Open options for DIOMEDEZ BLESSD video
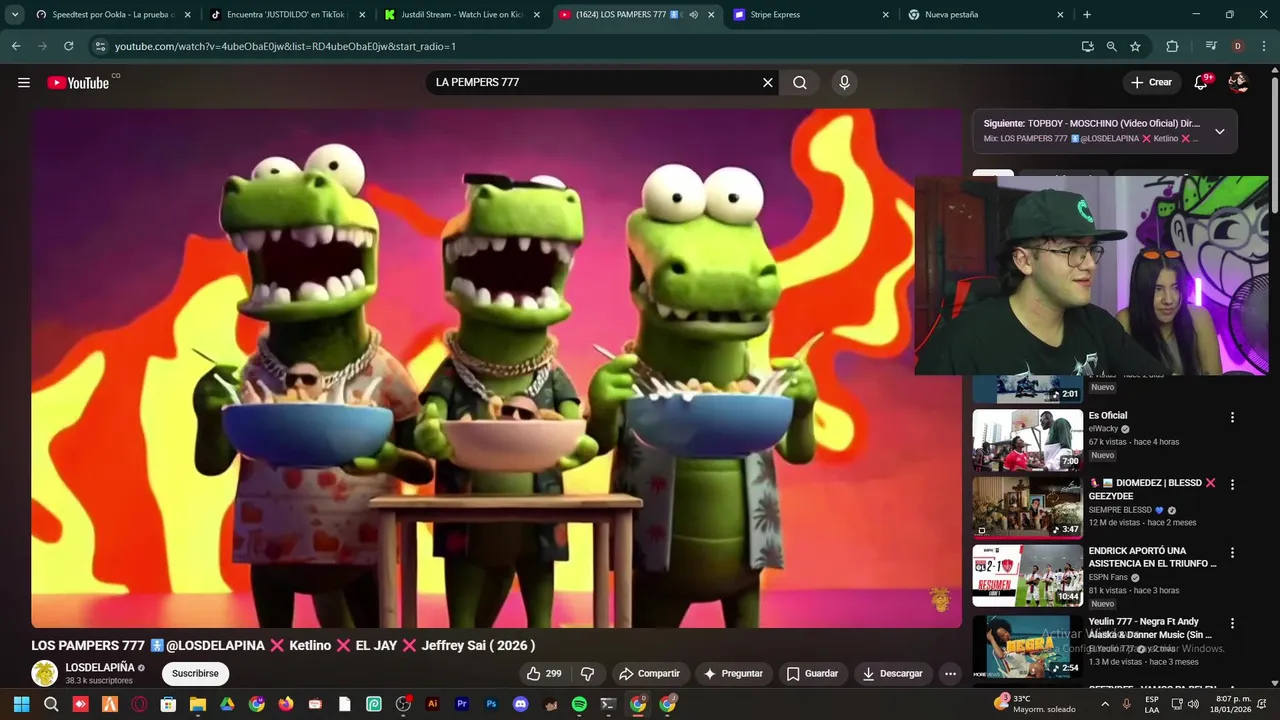1280x720 pixels. 1232,485
